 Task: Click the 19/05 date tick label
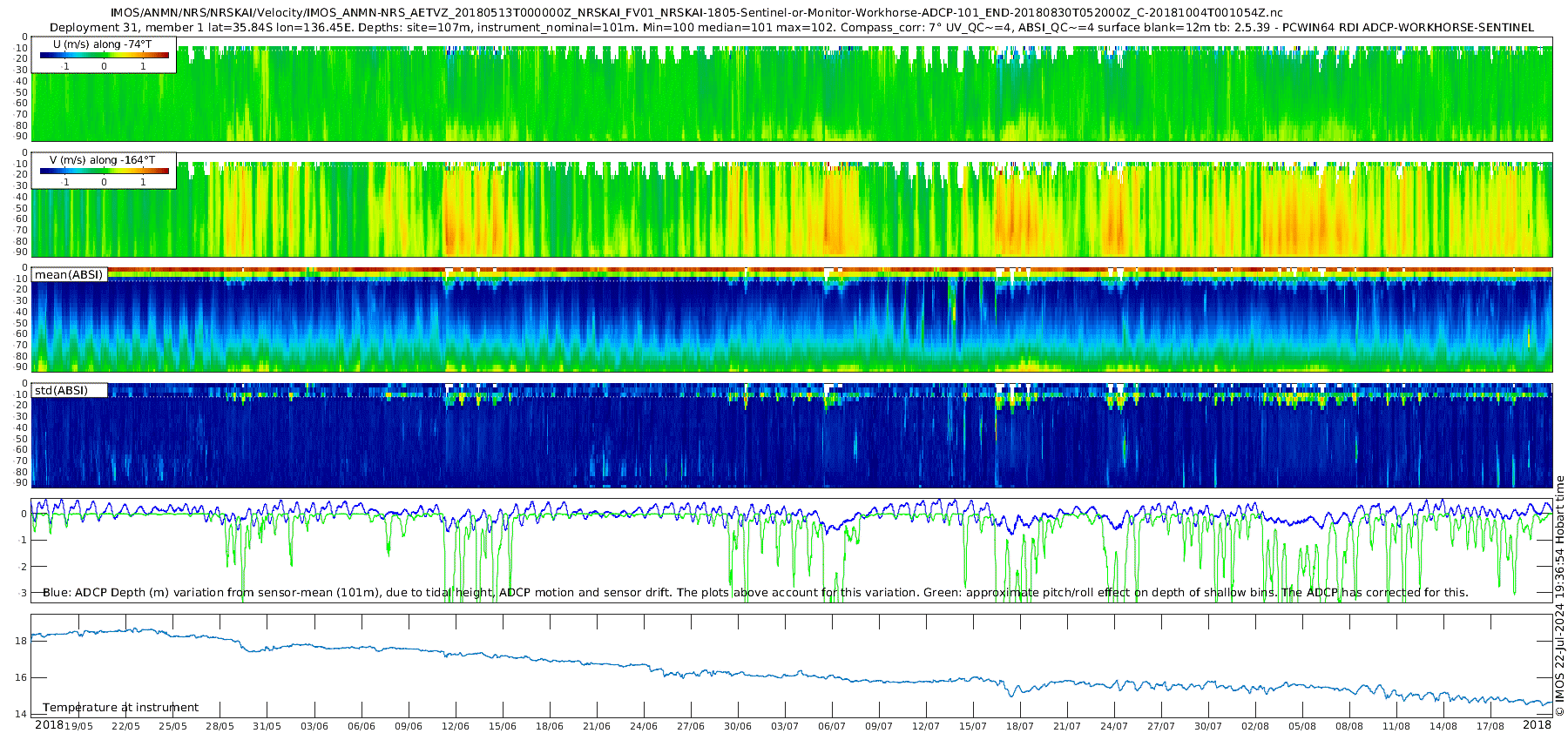[x=78, y=726]
